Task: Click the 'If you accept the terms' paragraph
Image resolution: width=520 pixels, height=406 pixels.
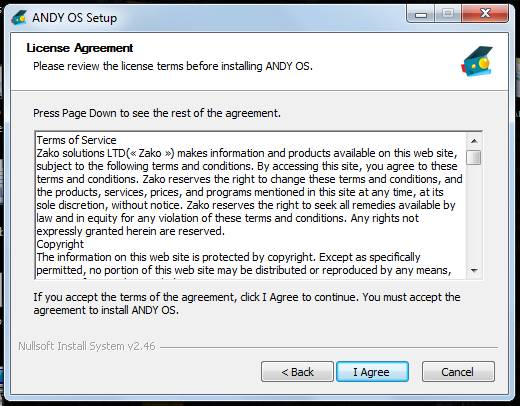Action: (247, 303)
